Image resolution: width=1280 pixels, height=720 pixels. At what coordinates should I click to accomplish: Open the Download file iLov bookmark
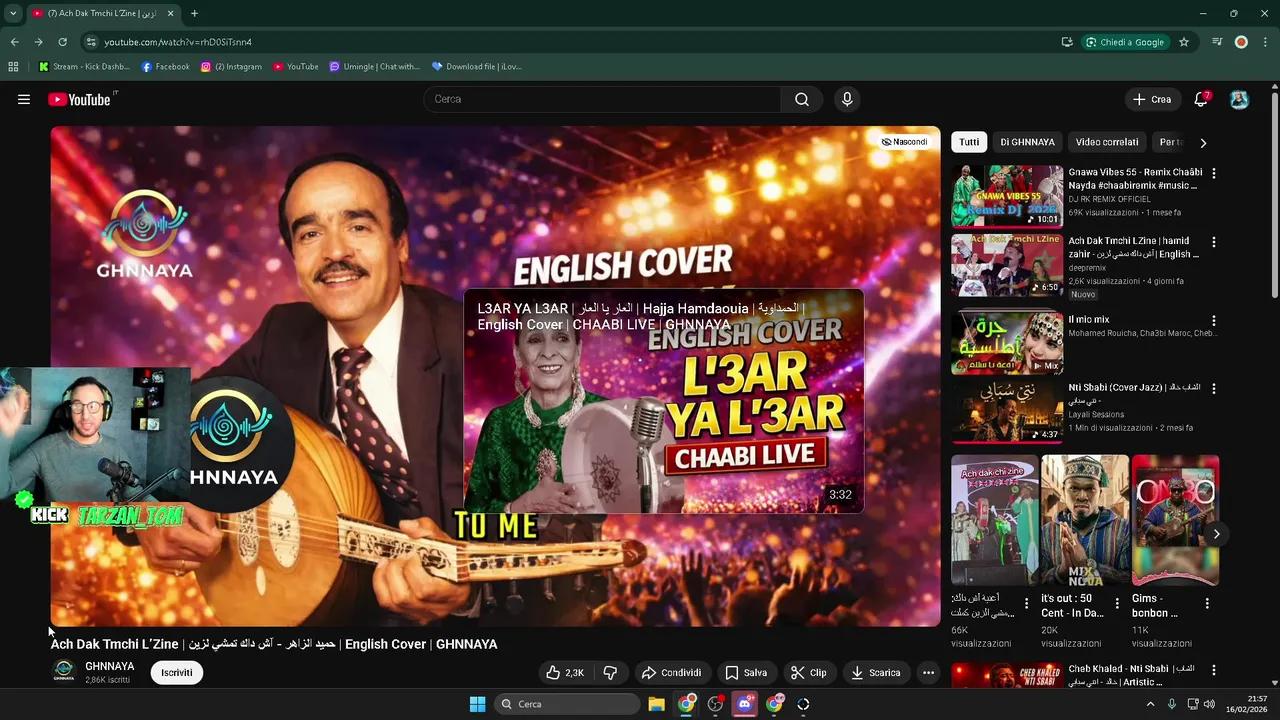477,67
